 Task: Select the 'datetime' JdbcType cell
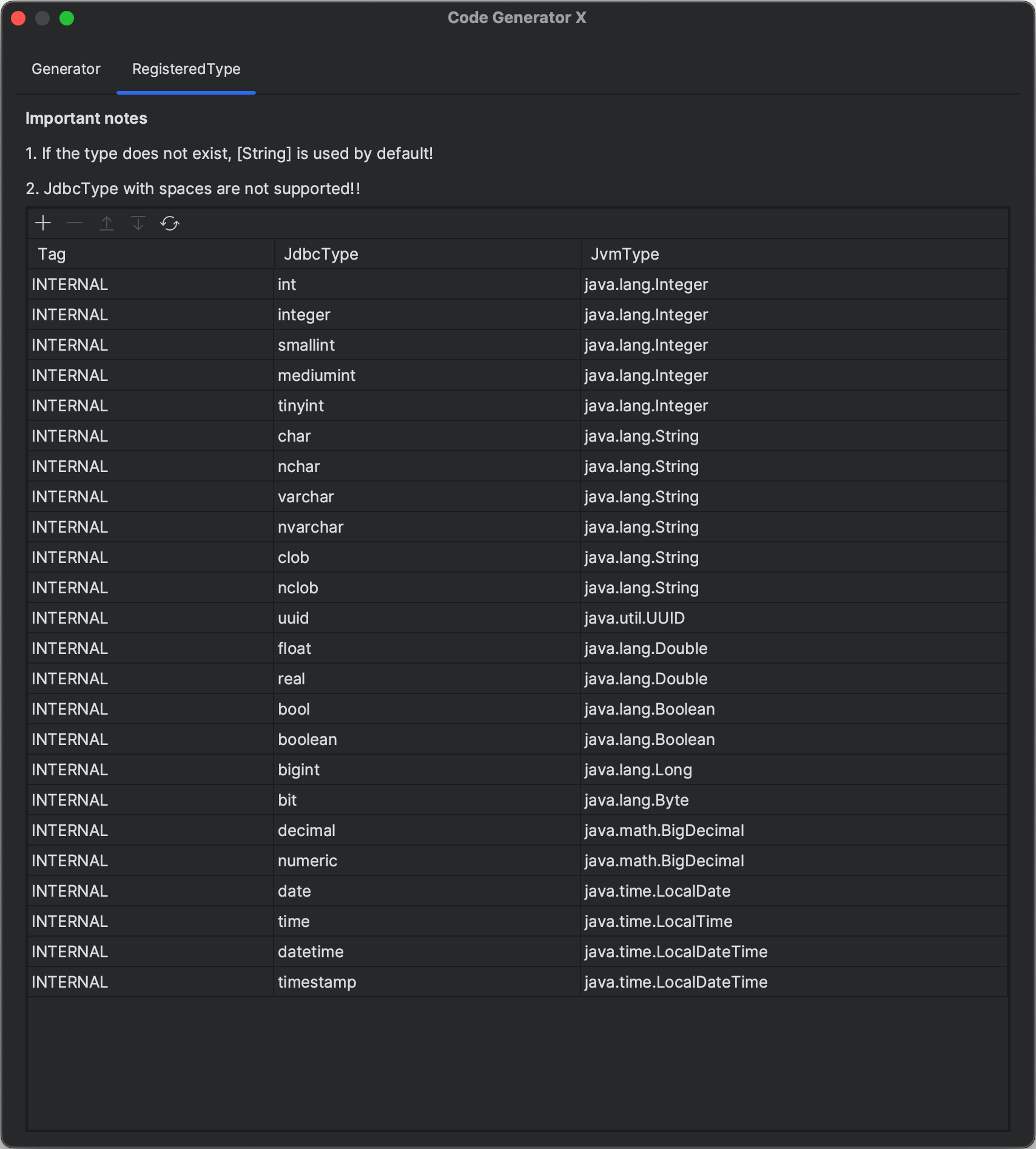[x=427, y=952]
